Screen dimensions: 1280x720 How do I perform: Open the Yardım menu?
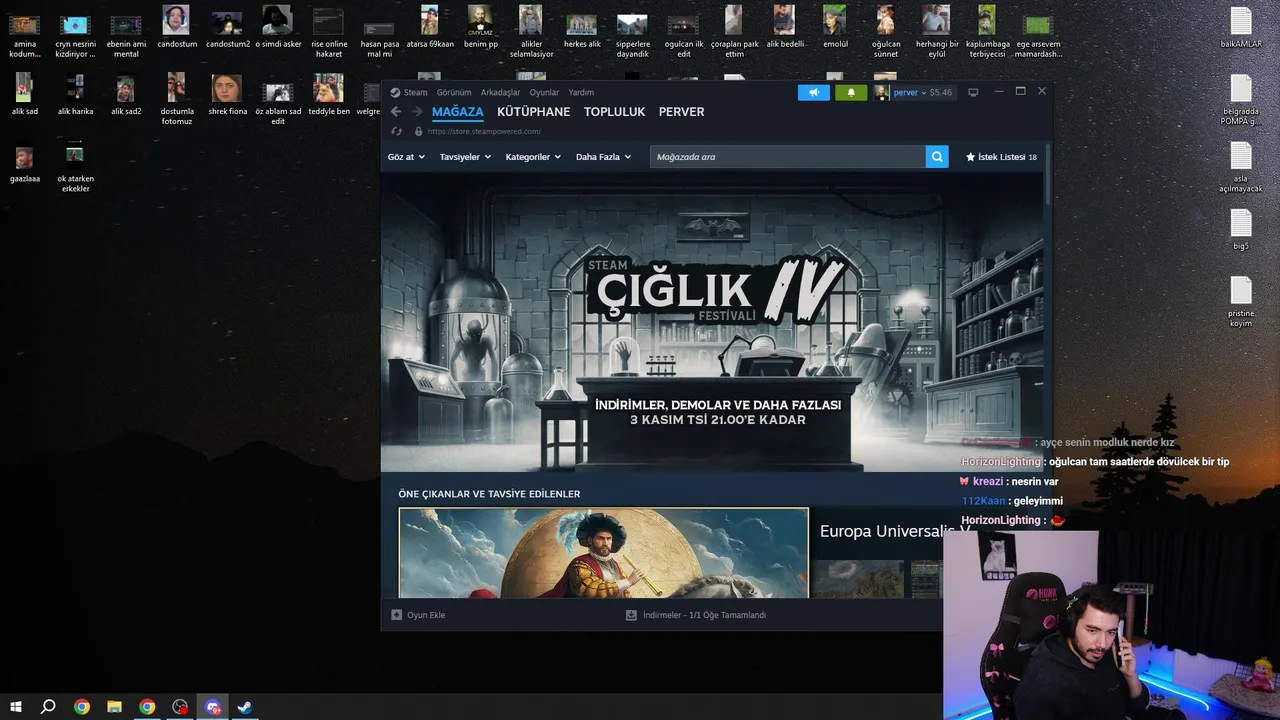pos(581,92)
